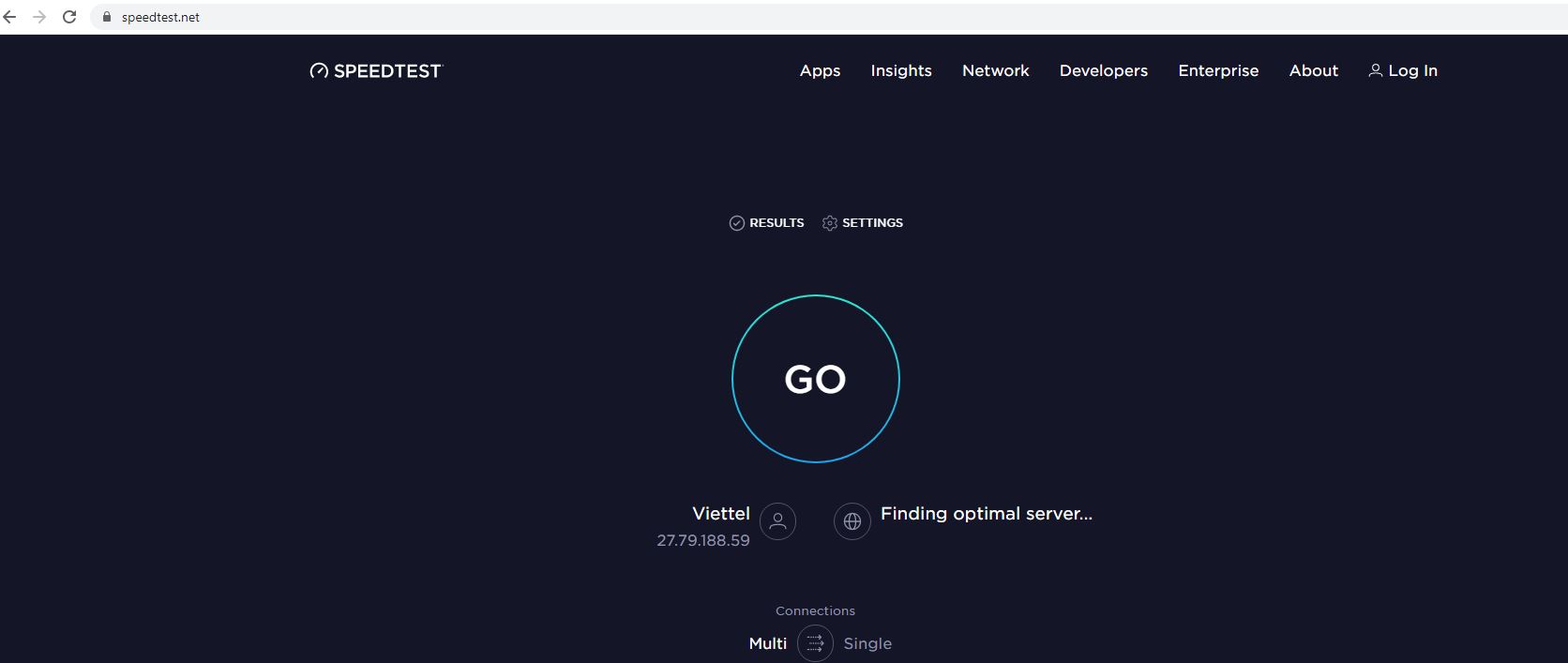Open the About menu
Screen dimensions: 1568x663
coord(1314,70)
